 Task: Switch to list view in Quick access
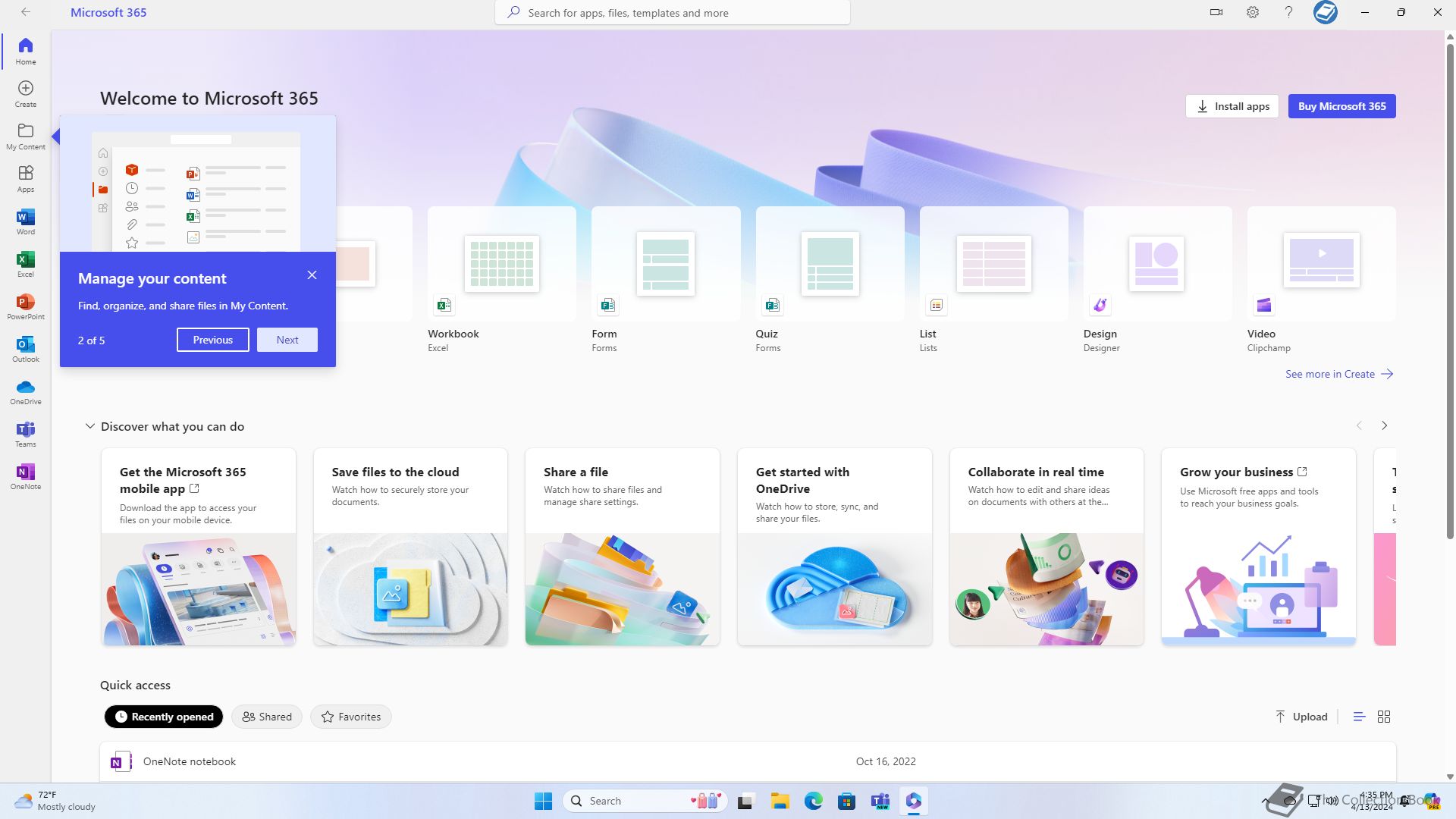[1359, 717]
